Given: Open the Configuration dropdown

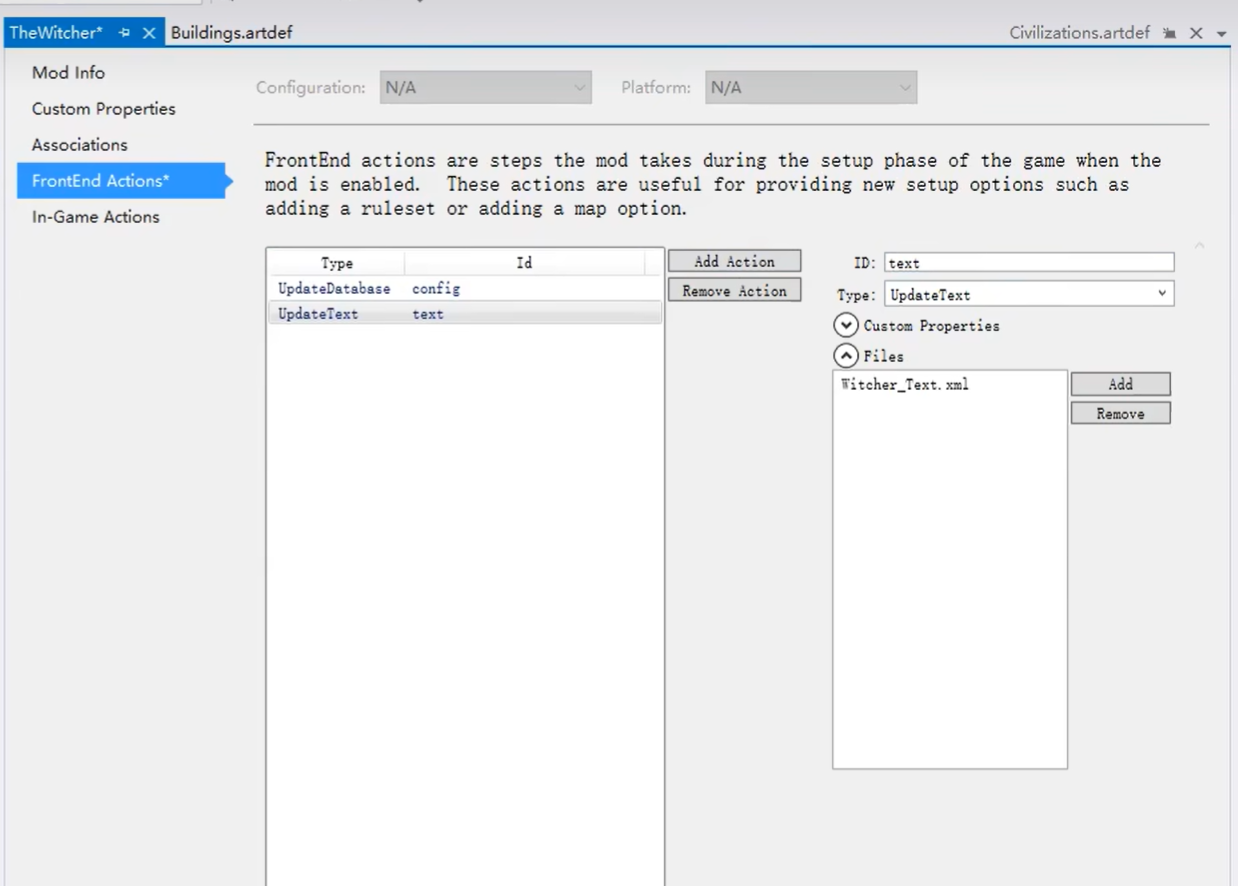Looking at the screenshot, I should [x=485, y=88].
